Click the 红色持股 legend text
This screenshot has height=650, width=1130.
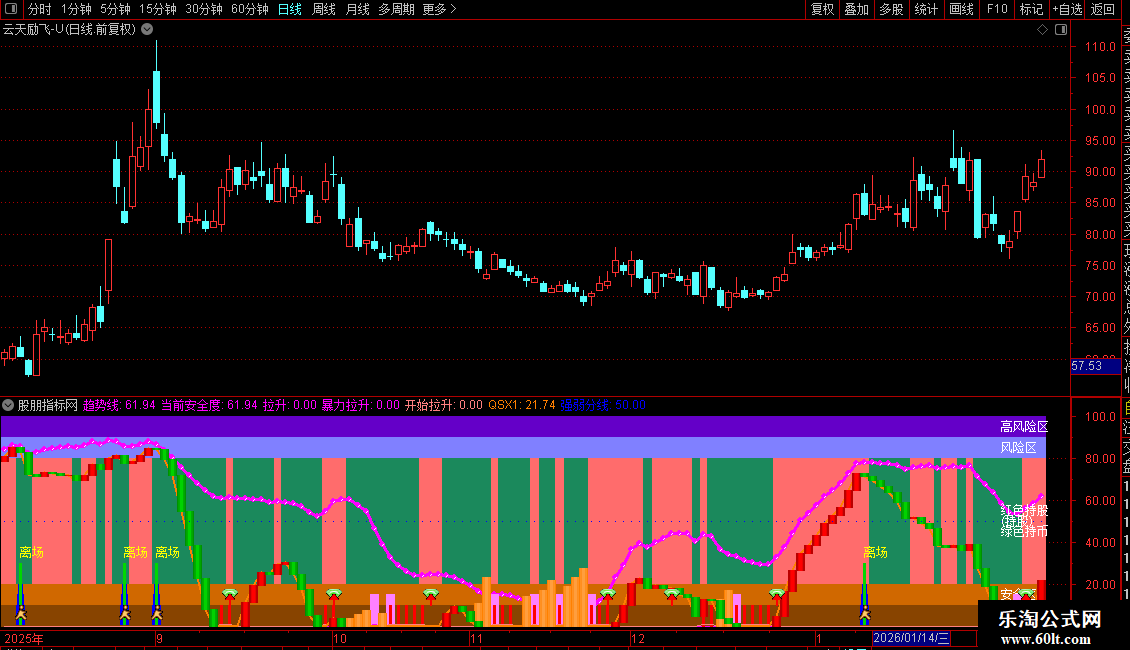(1024, 510)
